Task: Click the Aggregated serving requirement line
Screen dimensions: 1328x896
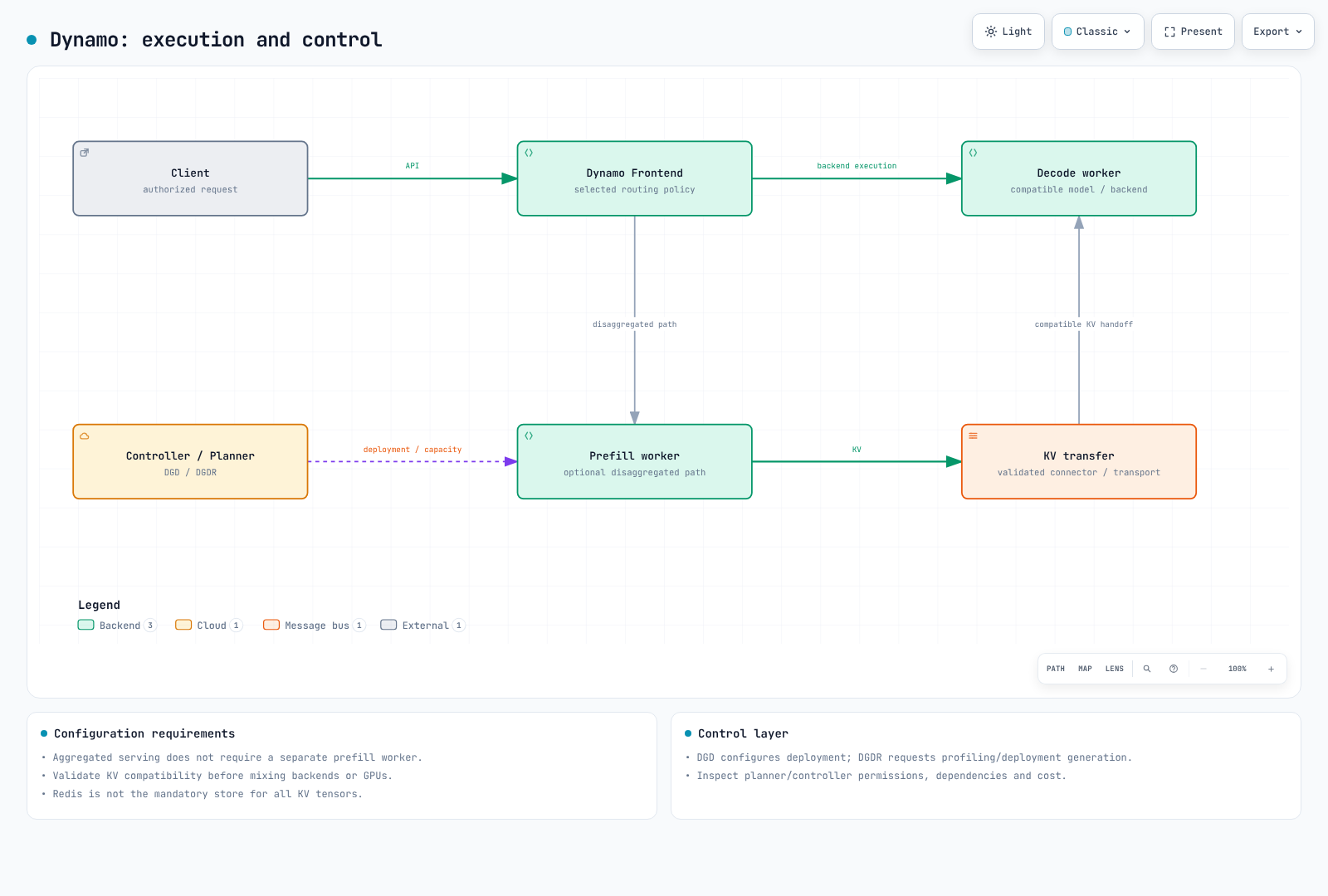Action: pos(237,757)
